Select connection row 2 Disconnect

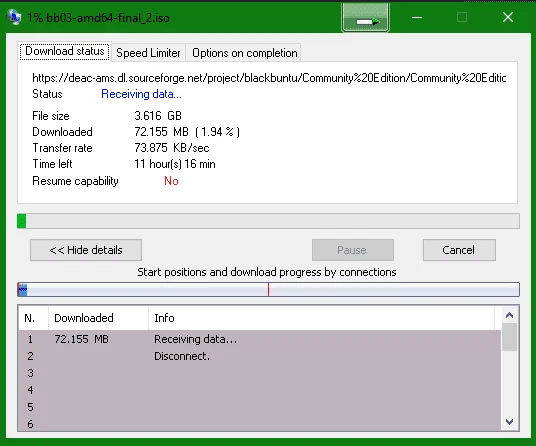pyautogui.click(x=260, y=356)
